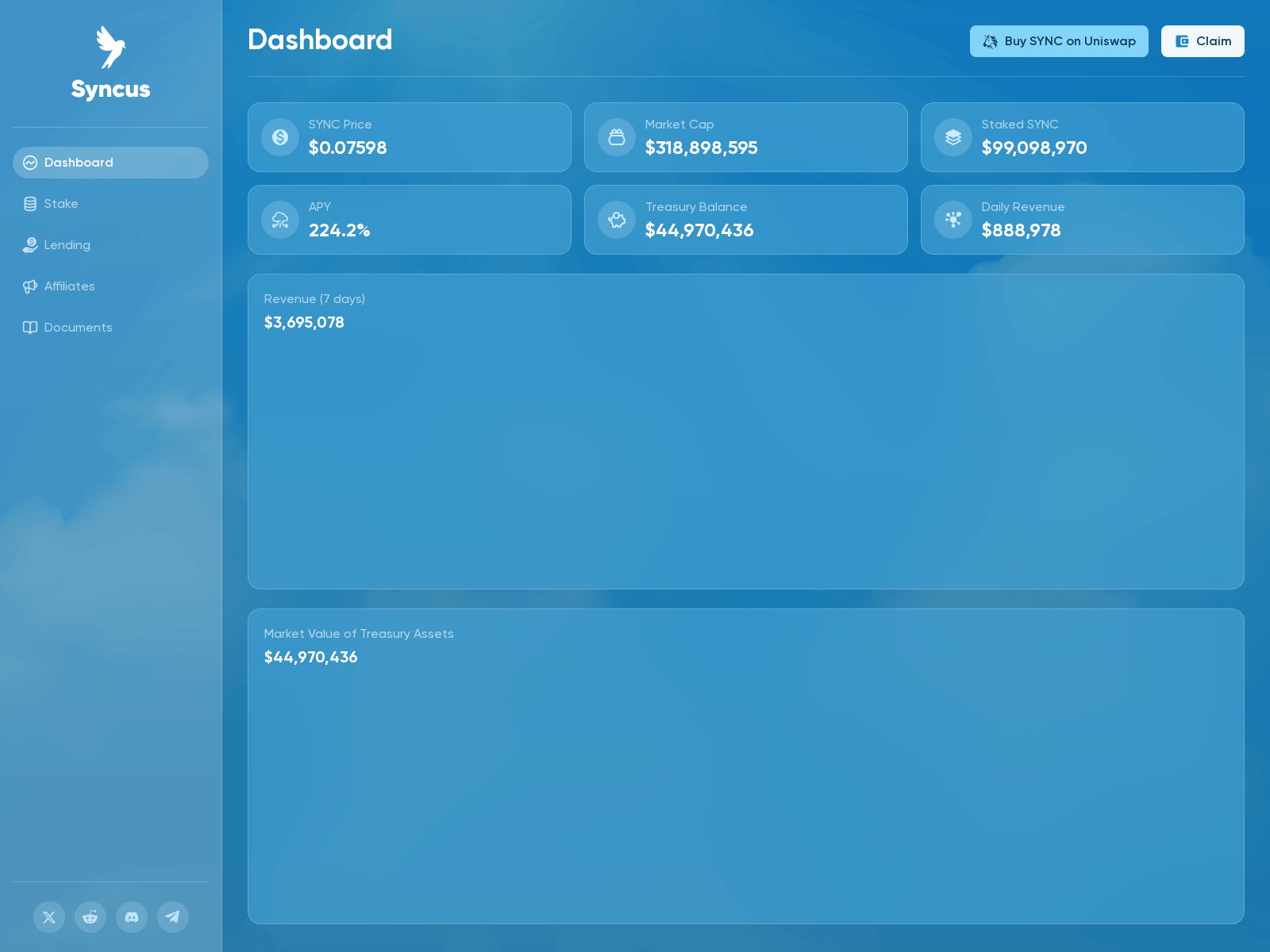This screenshot has height=952, width=1270.
Task: Open the Dashboard menu item
Action: point(110,163)
